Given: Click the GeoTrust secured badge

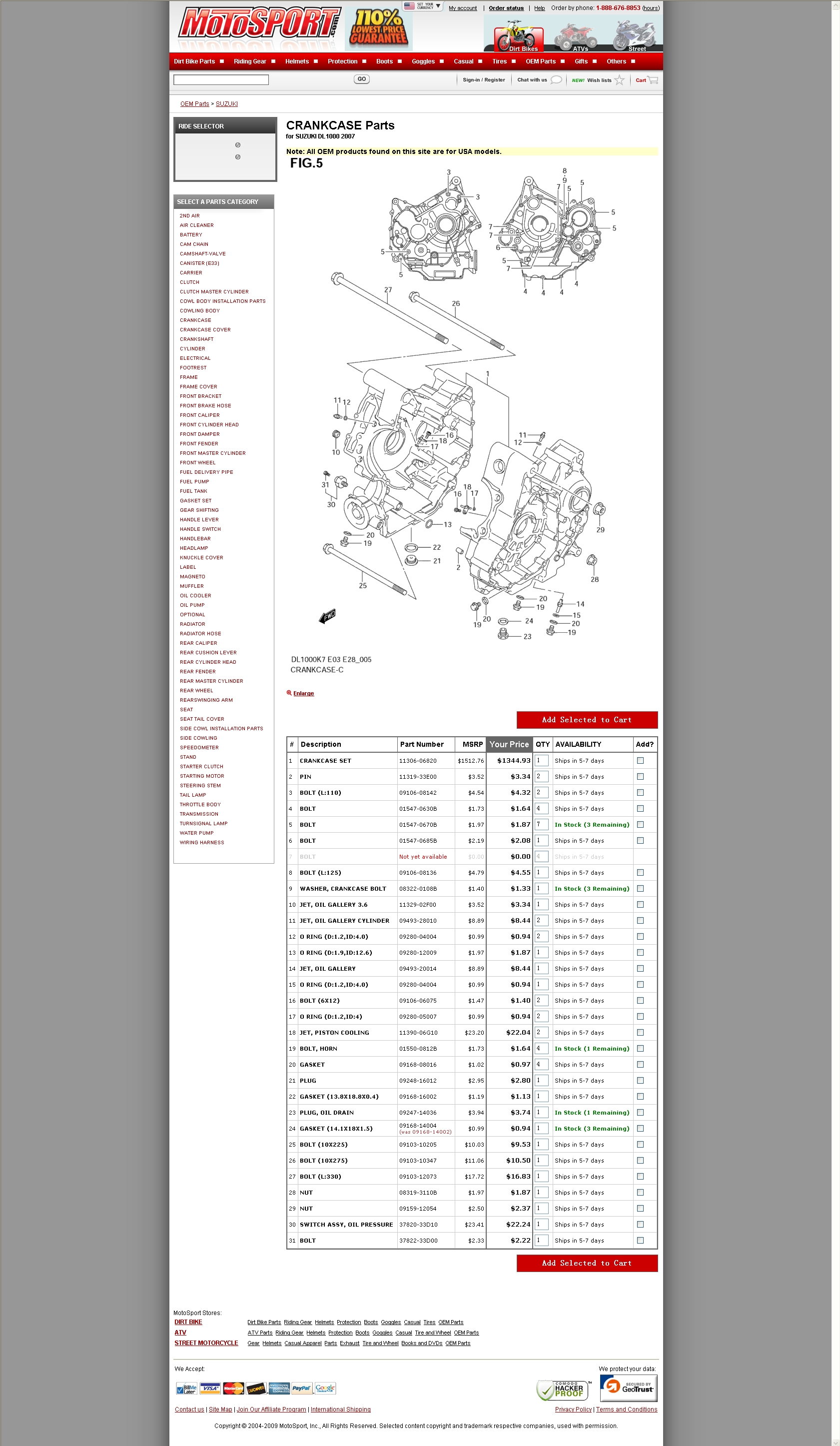Looking at the screenshot, I should pos(628,1388).
